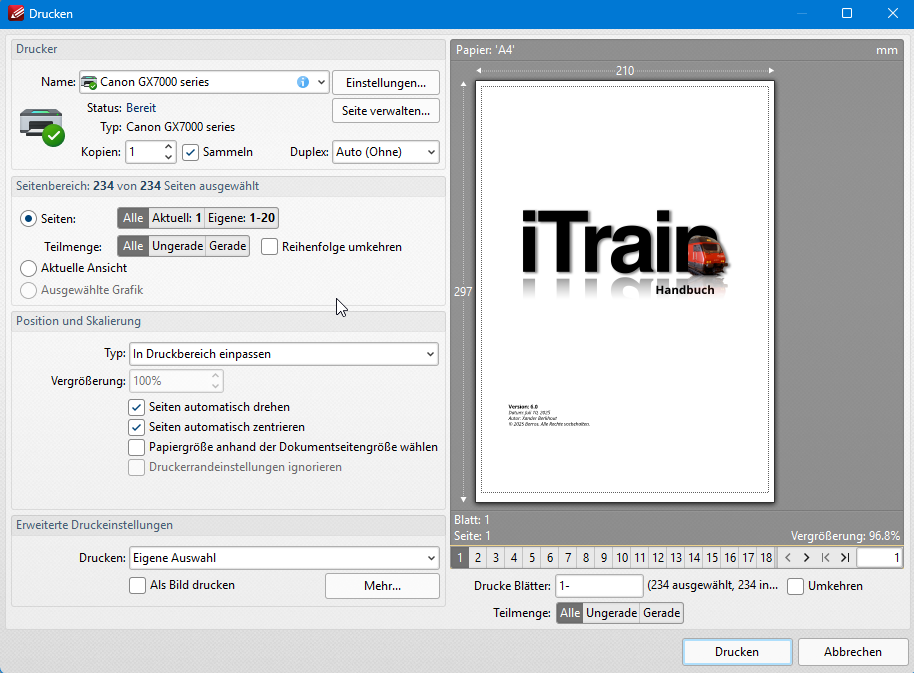Image resolution: width=914 pixels, height=673 pixels.
Task: Open the printer Name dropdown
Action: click(321, 82)
